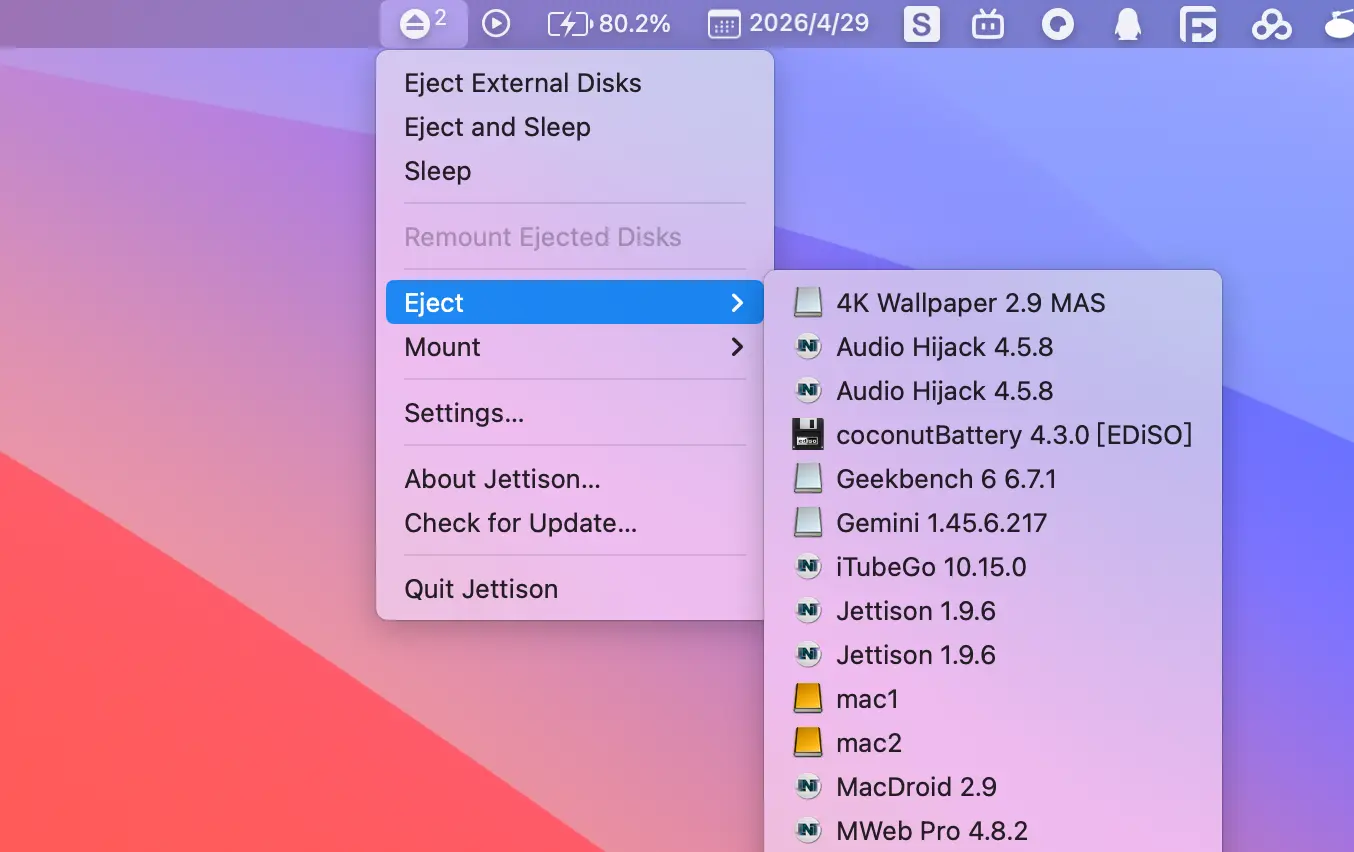1354x852 pixels.
Task: Click the icon beside MacDroid 2.9
Action: [808, 787]
